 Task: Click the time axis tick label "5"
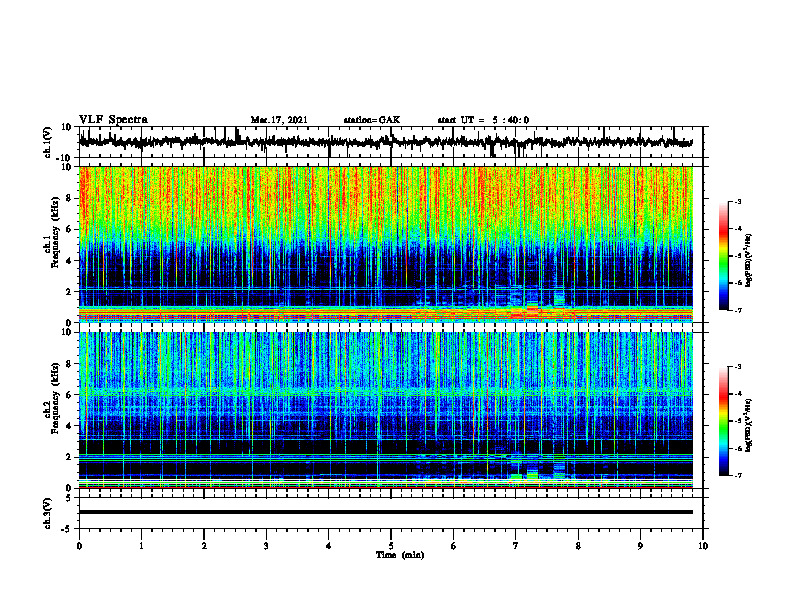point(391,546)
